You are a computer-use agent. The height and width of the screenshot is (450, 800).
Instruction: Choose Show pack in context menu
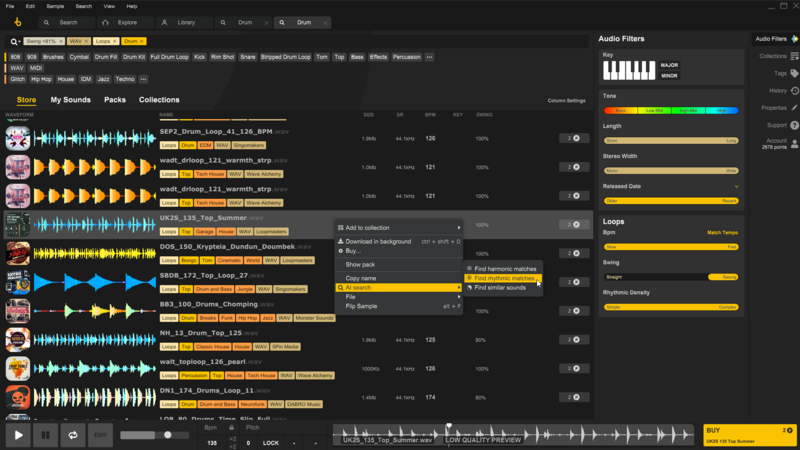coord(398,264)
